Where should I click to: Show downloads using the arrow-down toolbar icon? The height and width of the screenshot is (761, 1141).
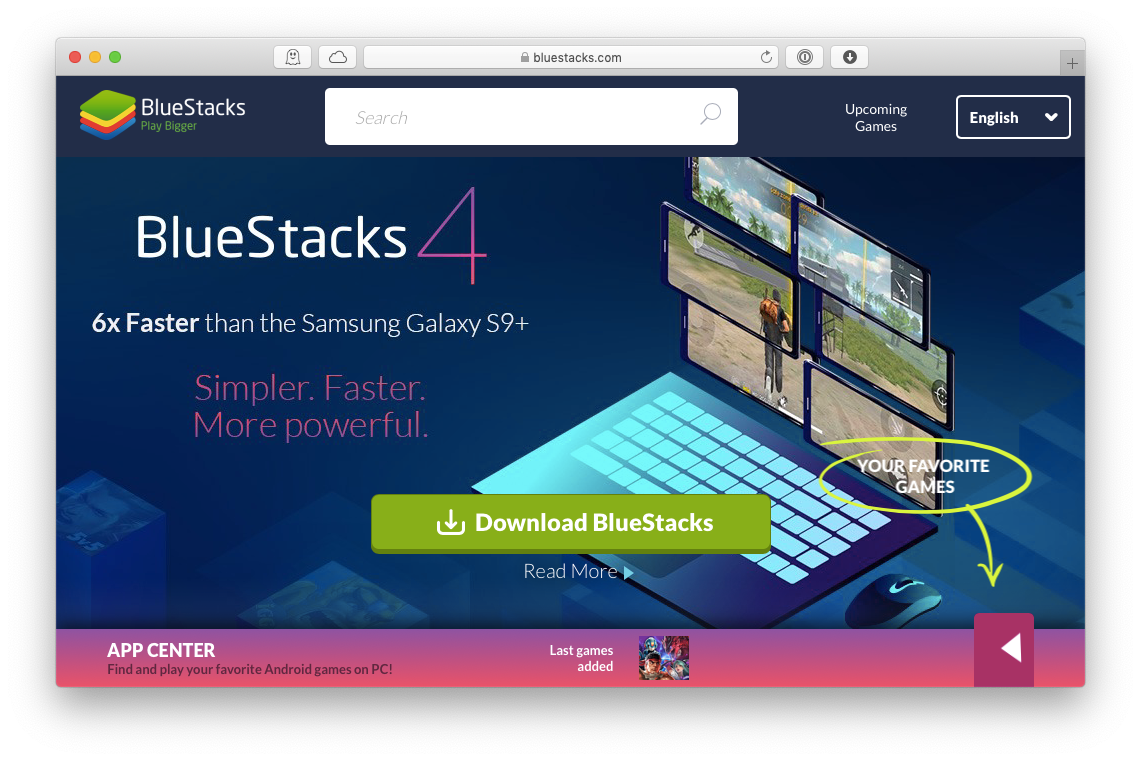(849, 57)
